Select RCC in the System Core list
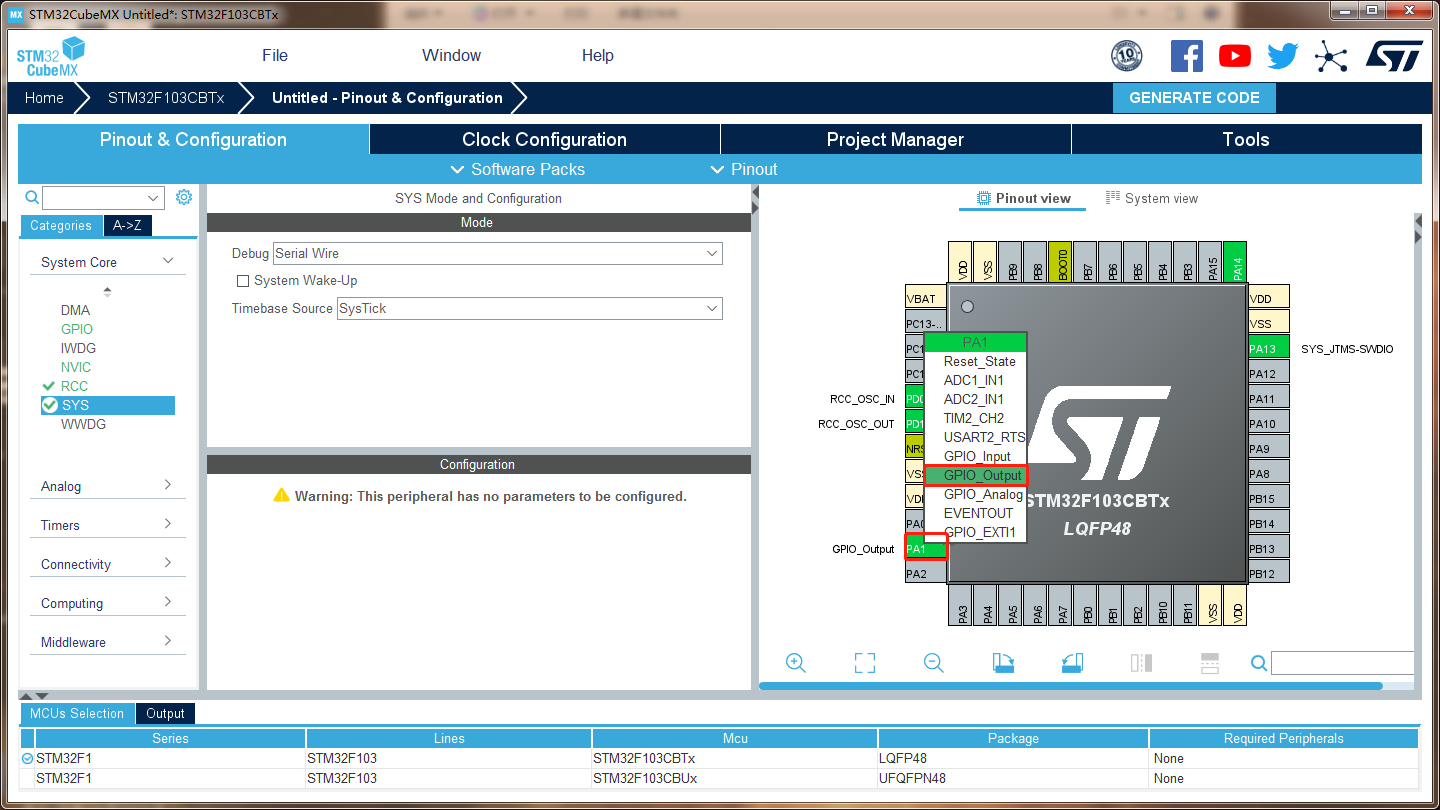The width and height of the screenshot is (1440, 810). click(x=74, y=386)
